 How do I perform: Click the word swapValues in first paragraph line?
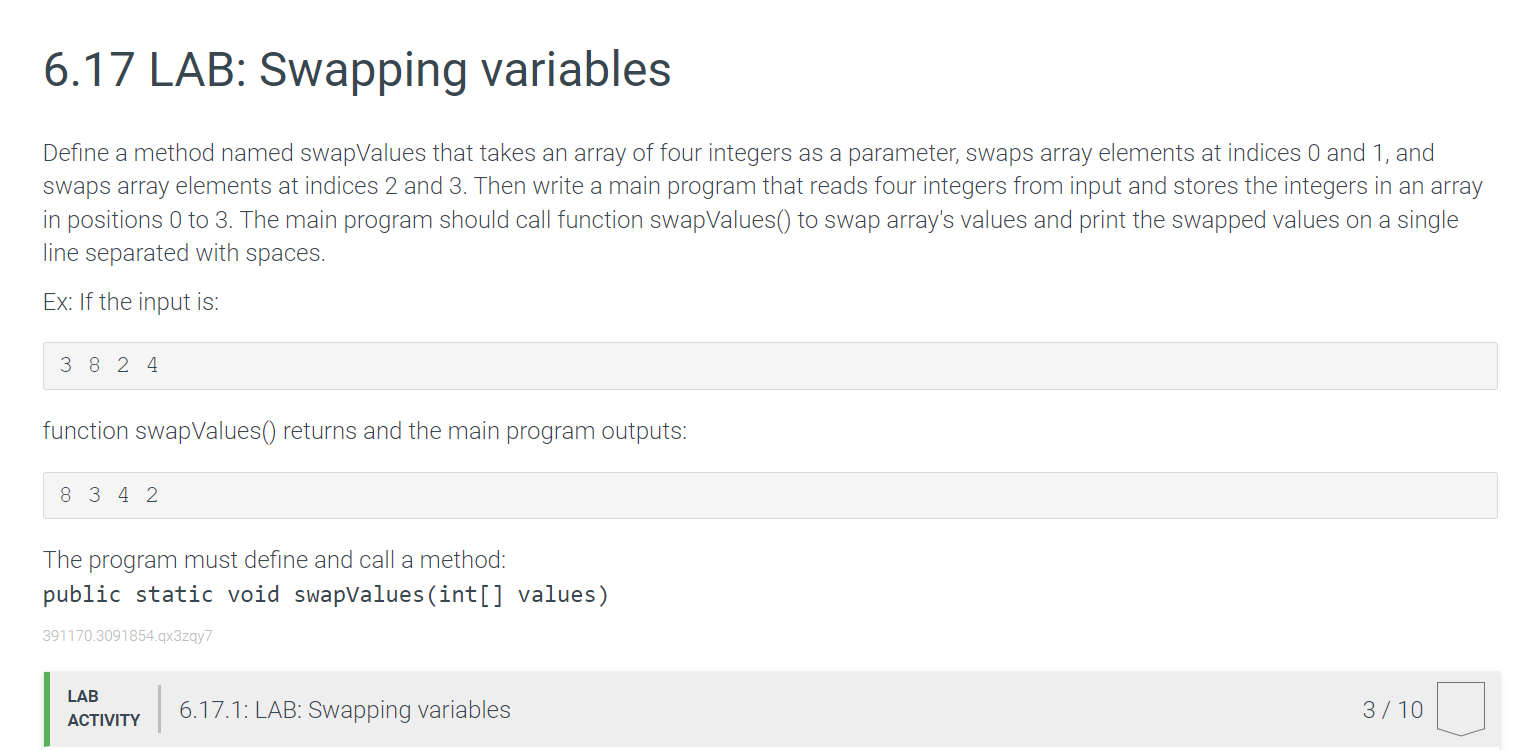362,153
